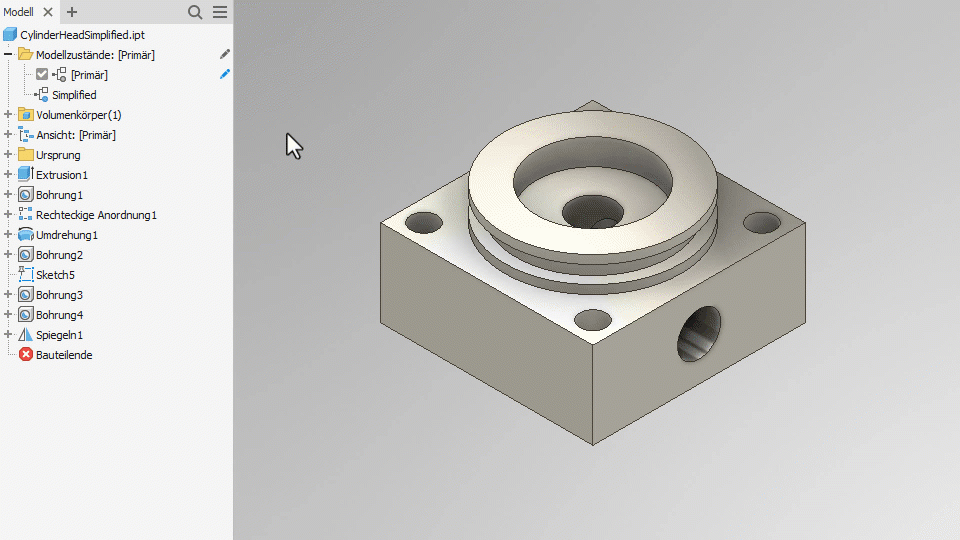The image size is (960, 540).
Task: Close the Modell browser tab
Action: [48, 12]
